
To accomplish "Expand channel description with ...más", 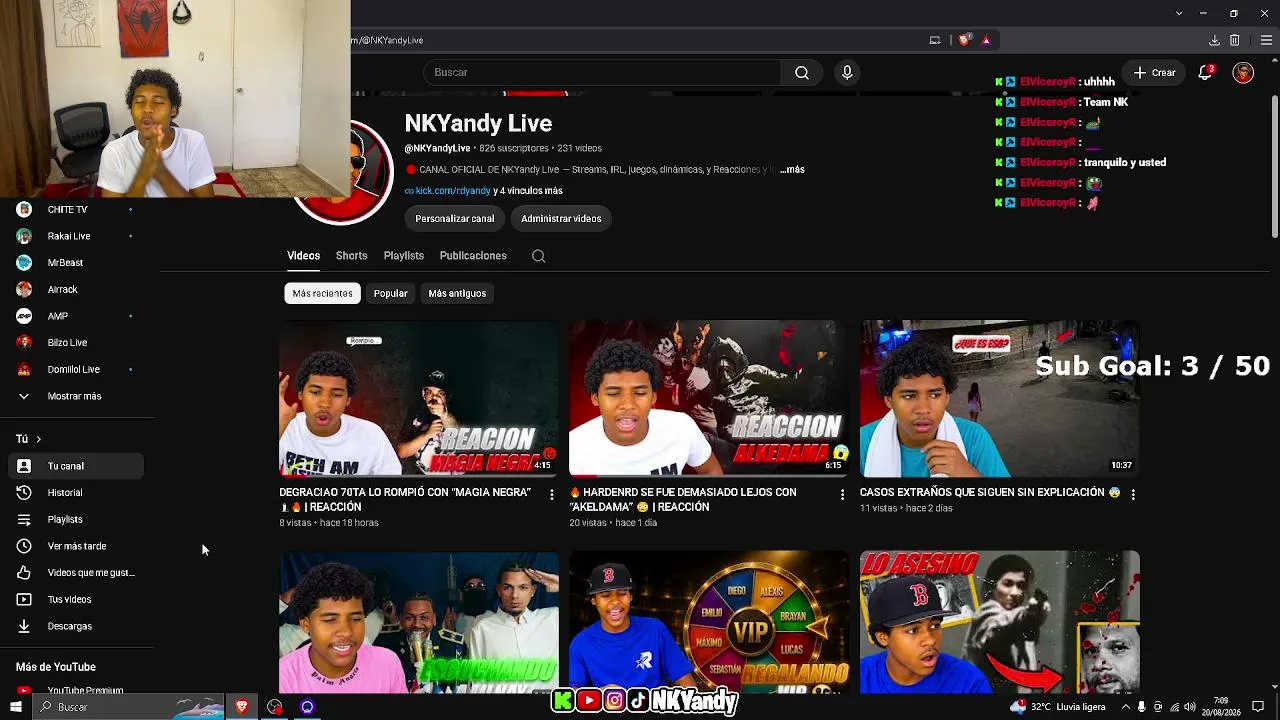I will 792,170.
